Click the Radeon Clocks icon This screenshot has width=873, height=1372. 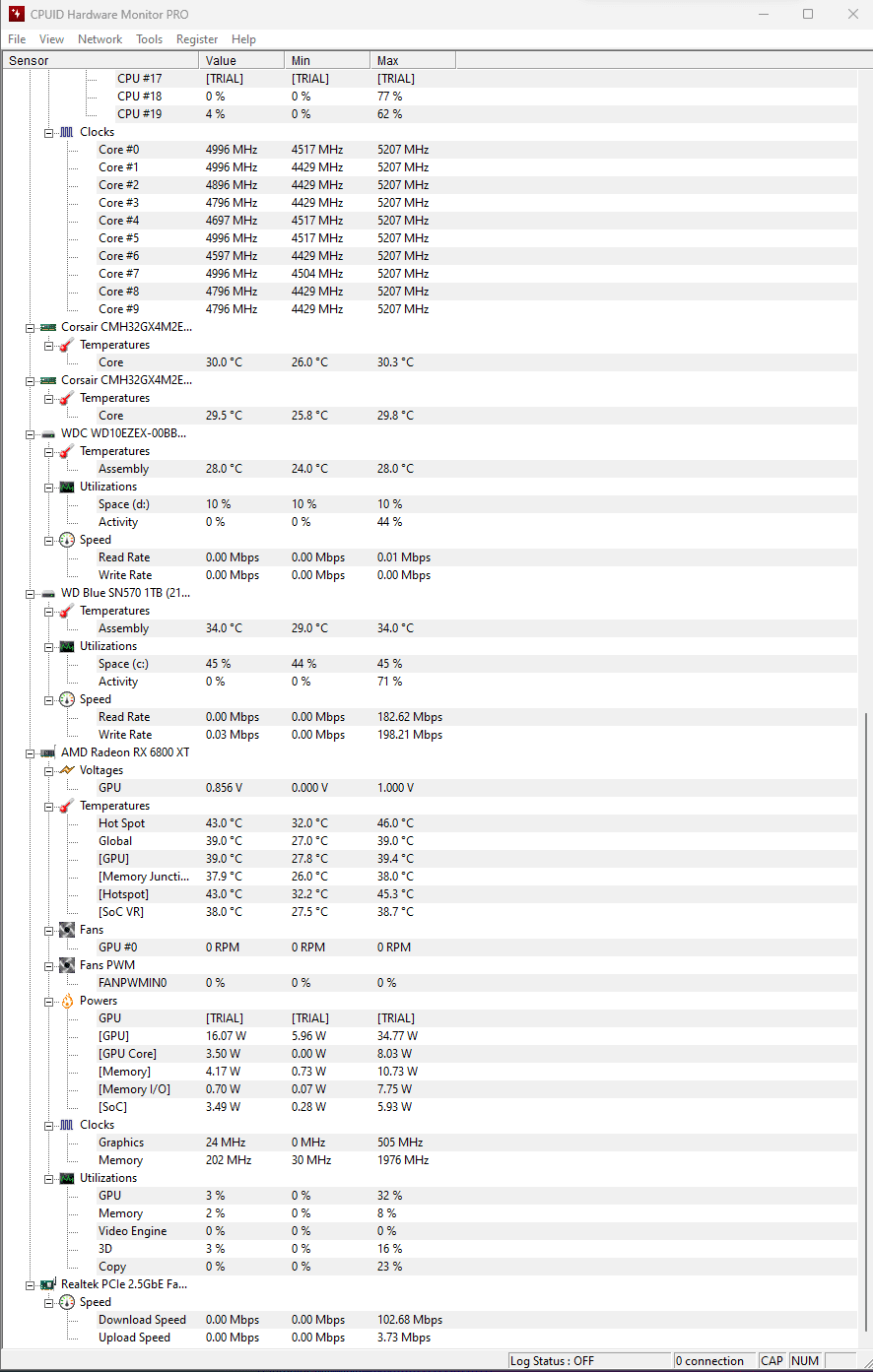[x=66, y=1125]
